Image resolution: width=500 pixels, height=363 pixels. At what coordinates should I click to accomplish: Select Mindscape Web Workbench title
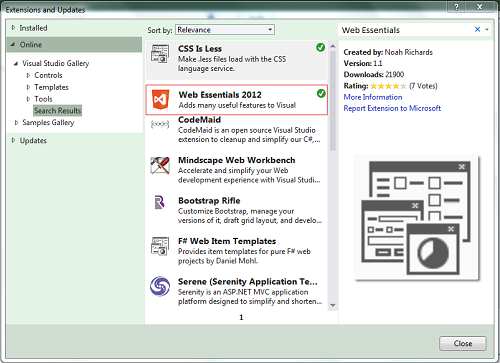click(236, 160)
